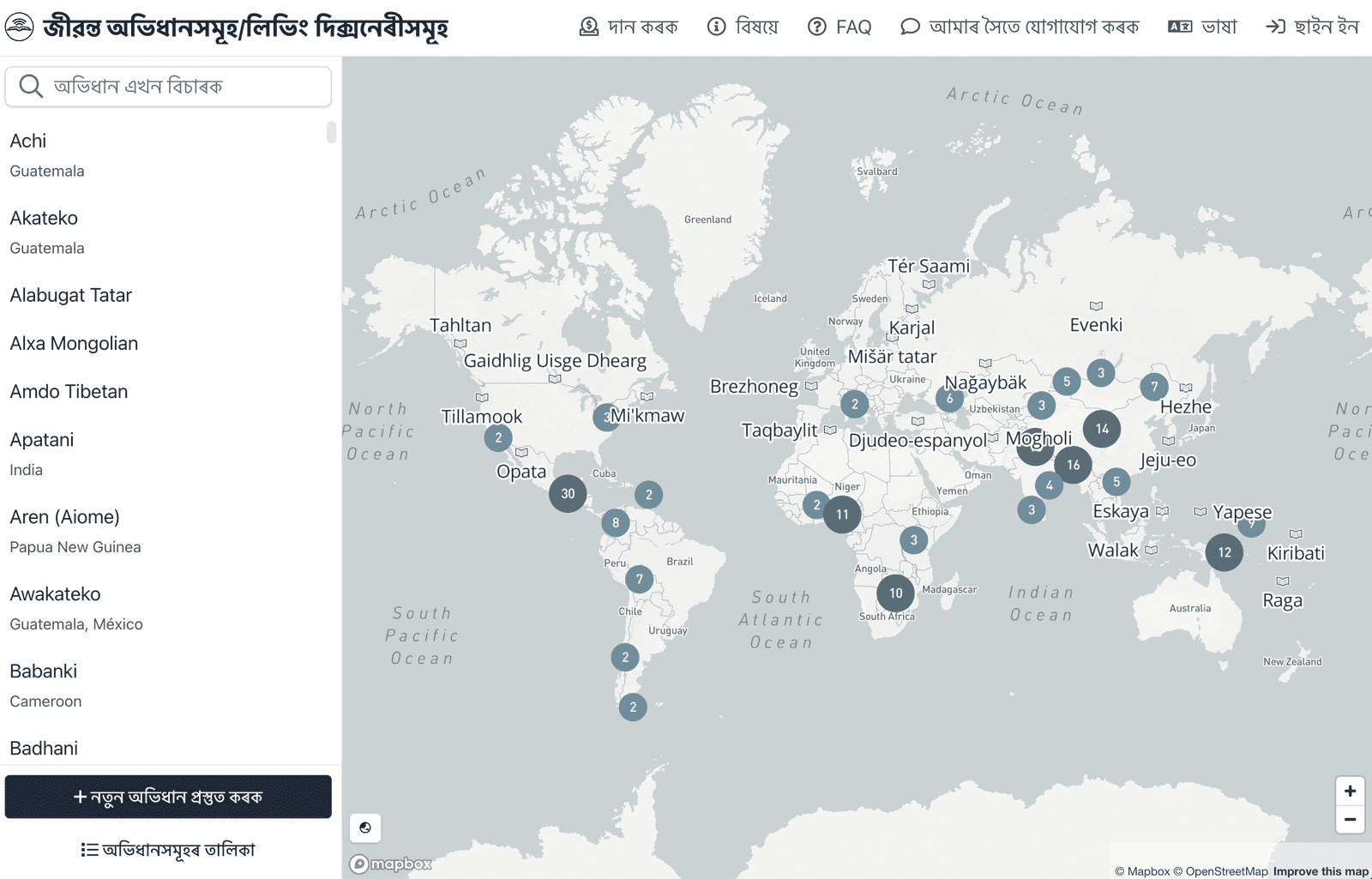Click the map cluster marker labeled 30

(568, 494)
